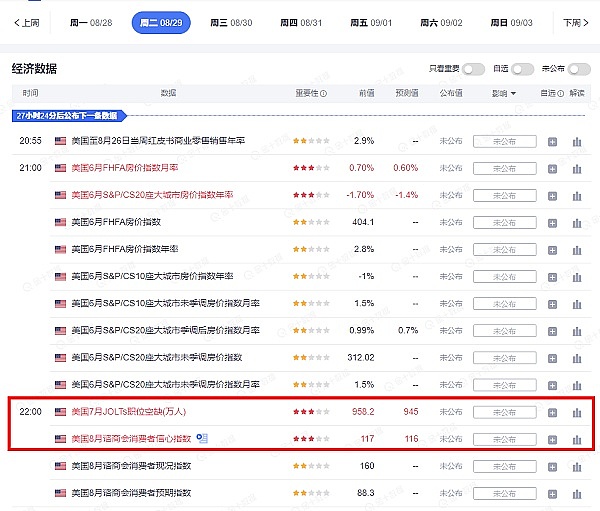Add 美国6月FHFA房价指数月率 to watchlist with plus icon

[552, 168]
